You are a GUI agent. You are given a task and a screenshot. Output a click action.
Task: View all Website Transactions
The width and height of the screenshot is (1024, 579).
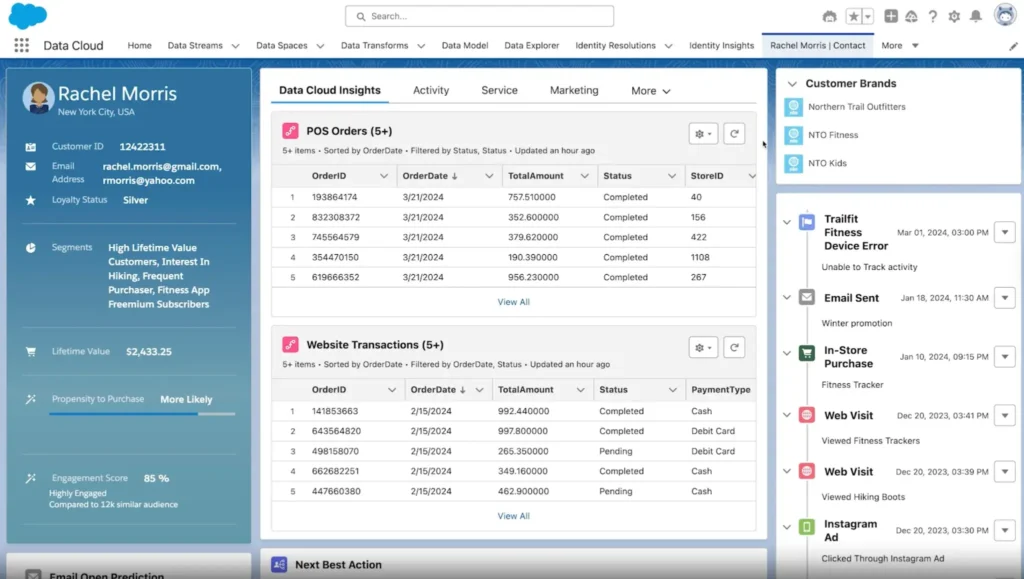(513, 516)
